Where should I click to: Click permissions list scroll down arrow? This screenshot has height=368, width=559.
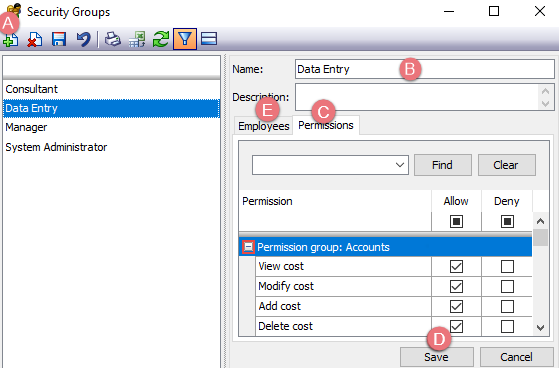540,327
